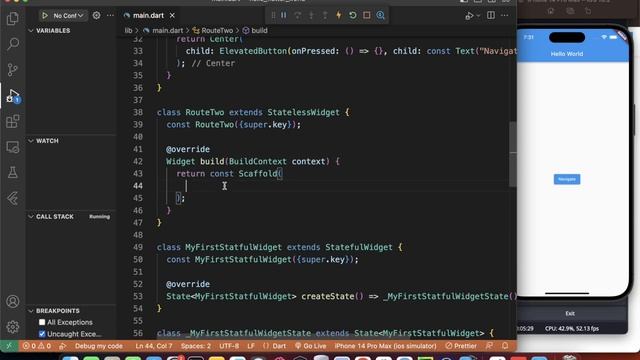Enable the All Exceptions breakpoint checkbox

pyautogui.click(x=42, y=322)
